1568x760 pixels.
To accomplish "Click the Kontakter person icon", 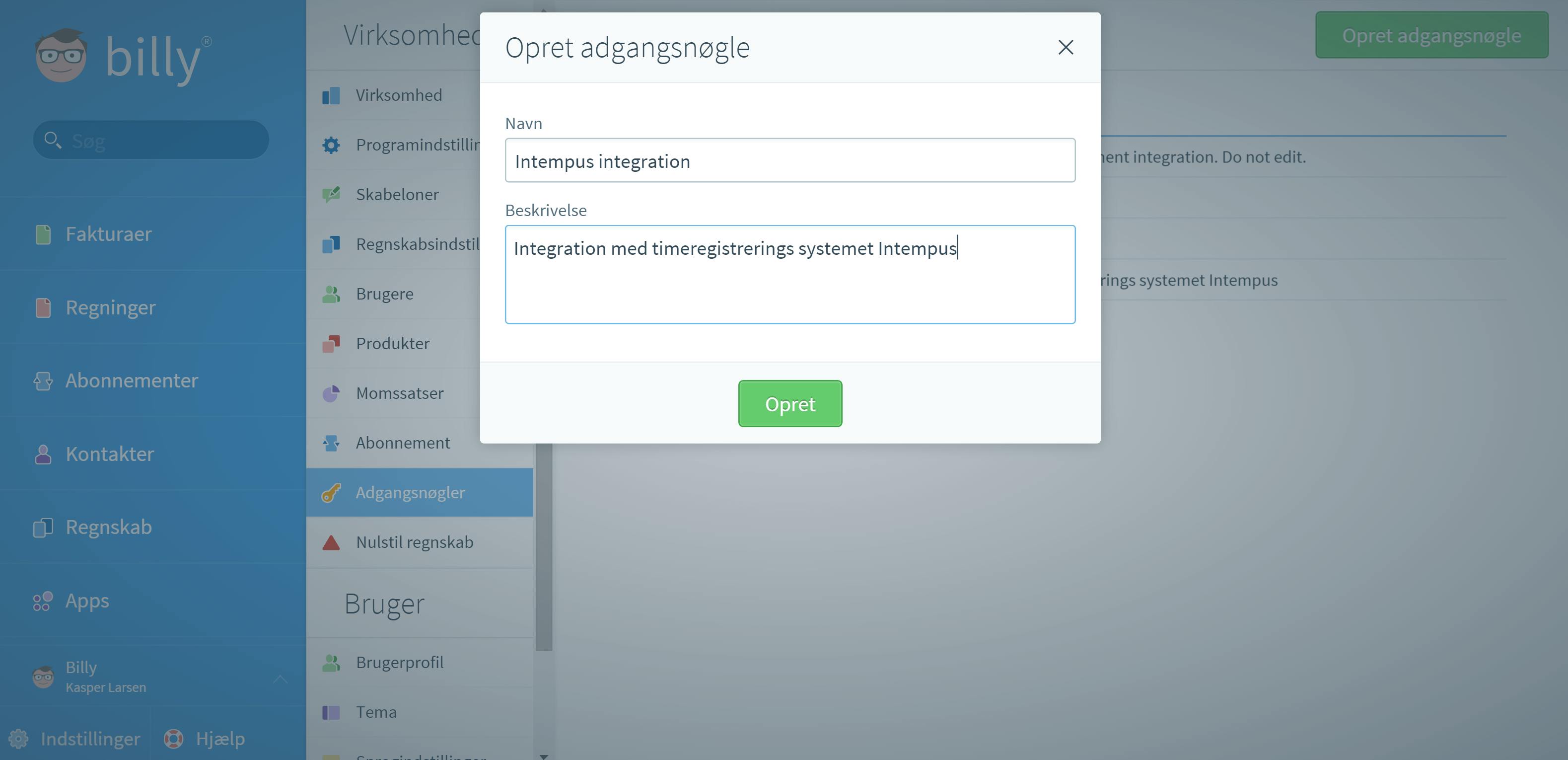I will tap(43, 454).
